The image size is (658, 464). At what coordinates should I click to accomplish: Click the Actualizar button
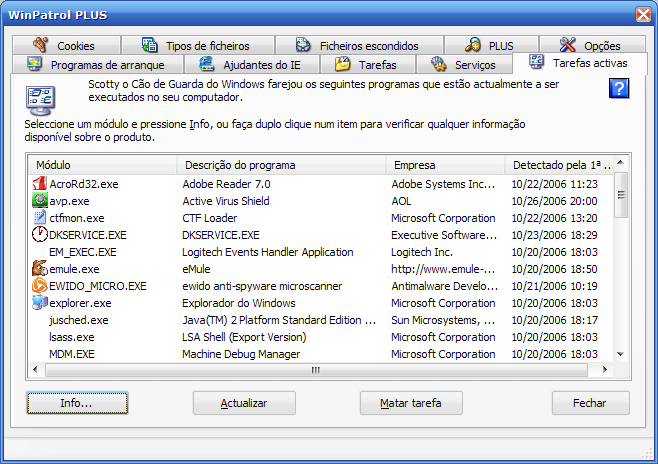pyautogui.click(x=244, y=403)
